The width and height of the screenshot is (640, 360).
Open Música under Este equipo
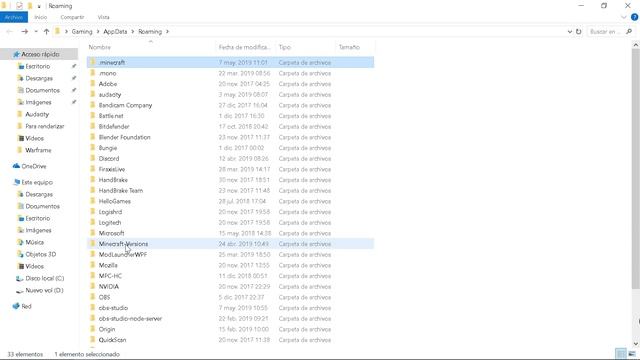(34, 242)
